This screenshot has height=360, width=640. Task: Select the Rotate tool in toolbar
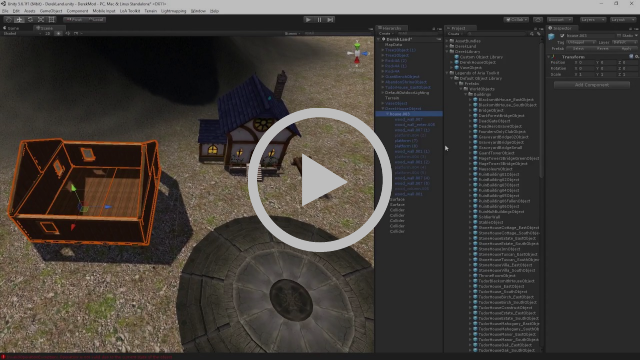[30, 19]
